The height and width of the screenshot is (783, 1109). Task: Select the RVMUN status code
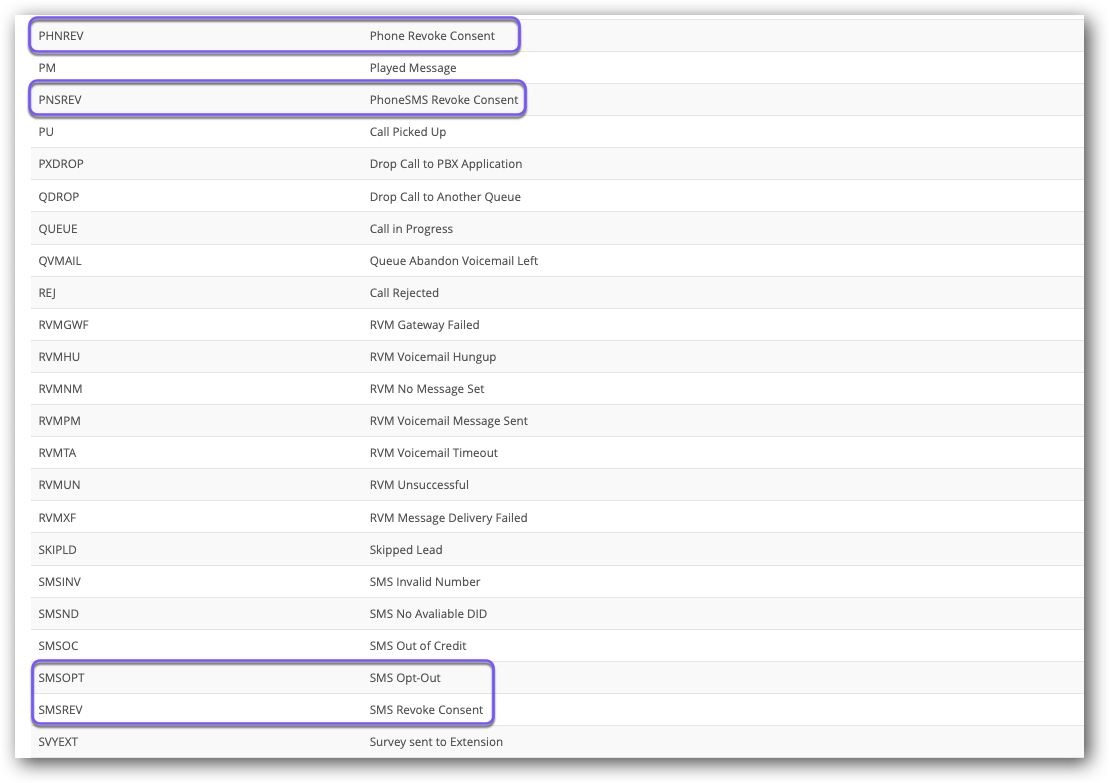[x=59, y=485]
